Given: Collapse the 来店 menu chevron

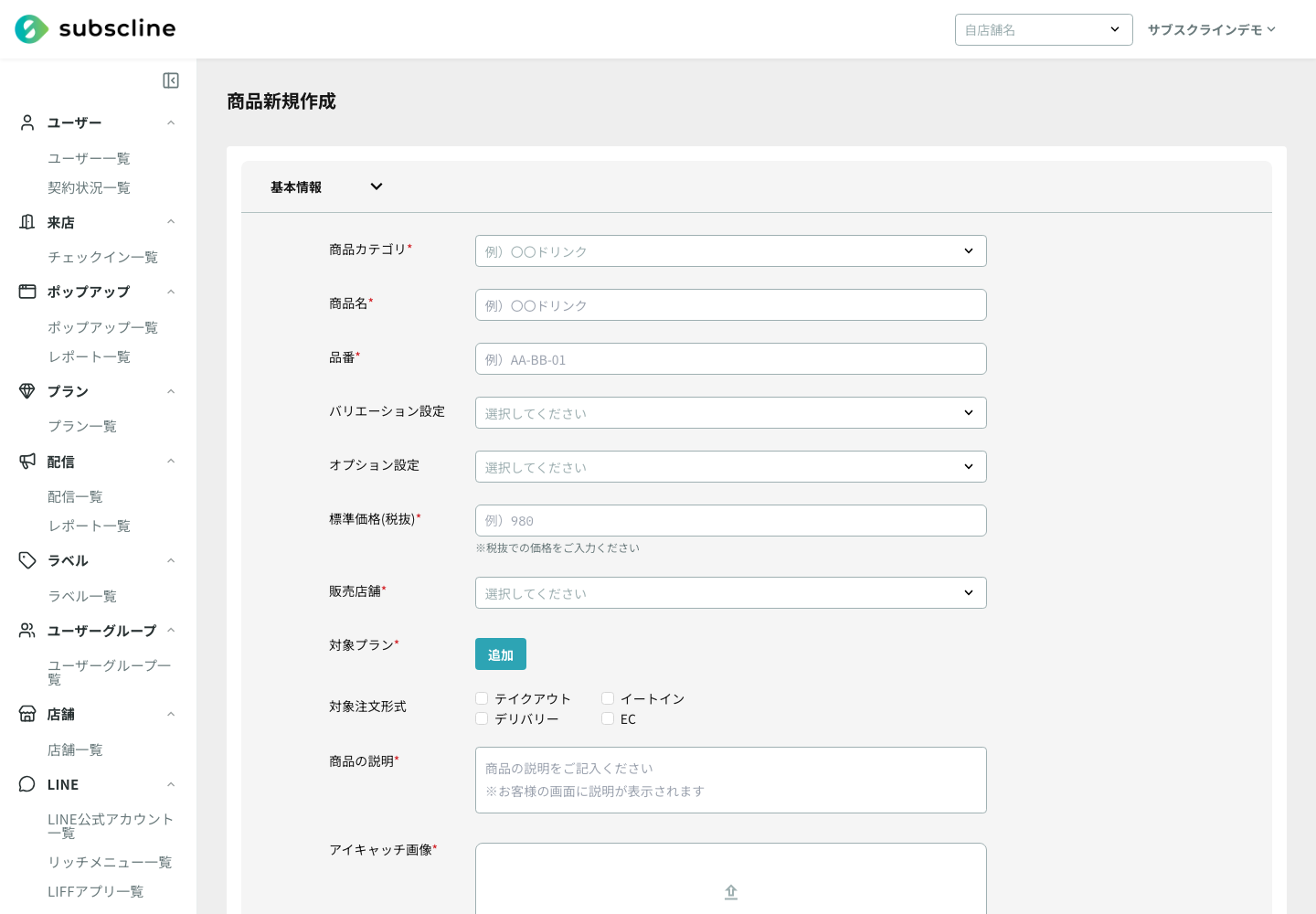Looking at the screenshot, I should (x=171, y=222).
